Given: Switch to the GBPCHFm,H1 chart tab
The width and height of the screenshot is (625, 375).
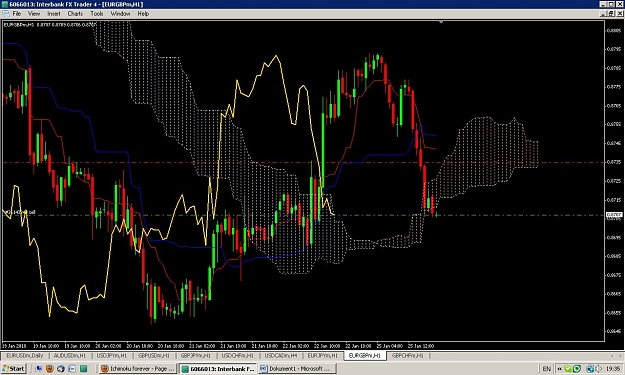Looking at the screenshot, I should pos(407,355).
